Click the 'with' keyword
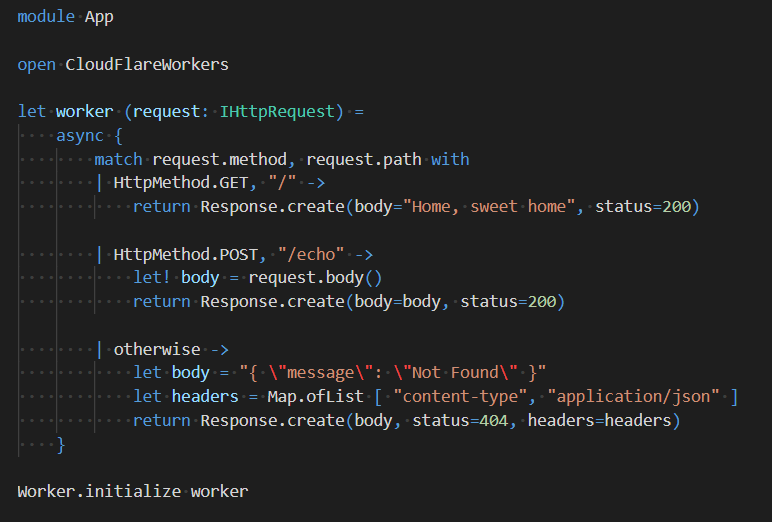 pos(450,159)
